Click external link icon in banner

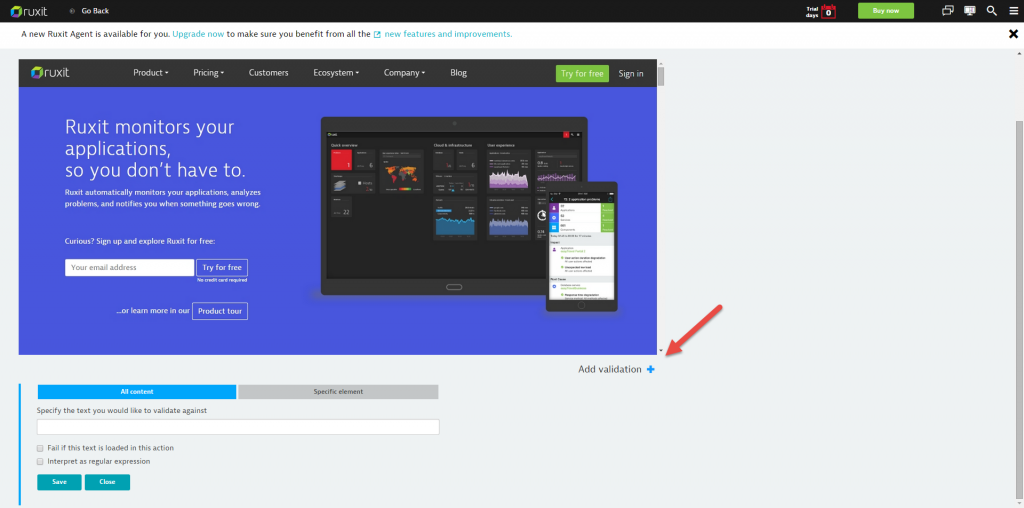[377, 34]
